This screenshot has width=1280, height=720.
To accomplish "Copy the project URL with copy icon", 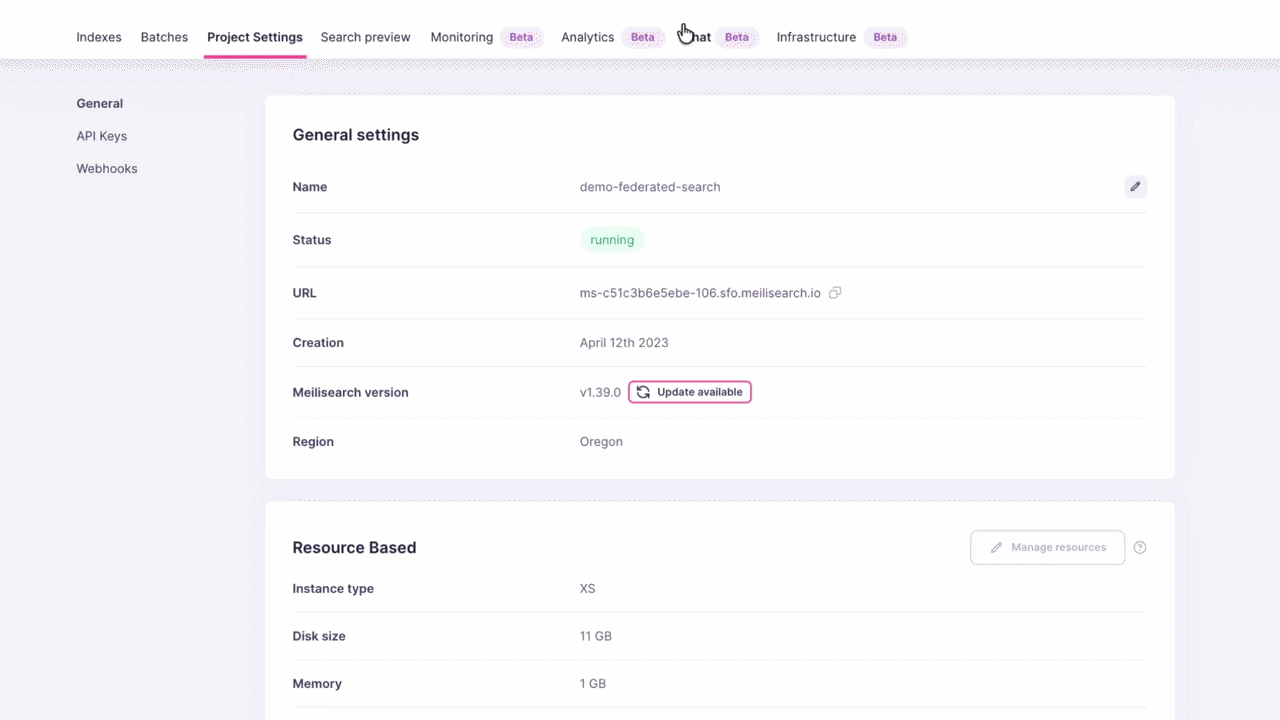I will [835, 293].
